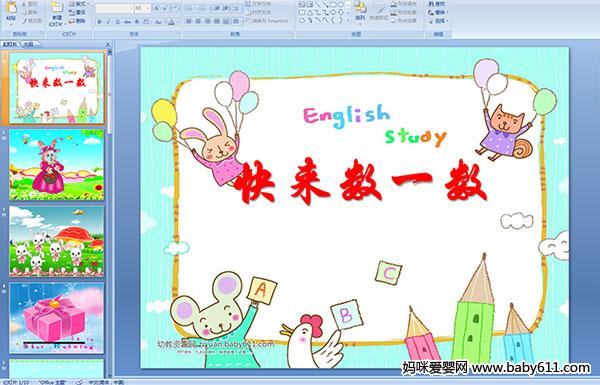Open the Shape Outline color menu
This screenshot has height=385, width=600.
click(x=406, y=12)
